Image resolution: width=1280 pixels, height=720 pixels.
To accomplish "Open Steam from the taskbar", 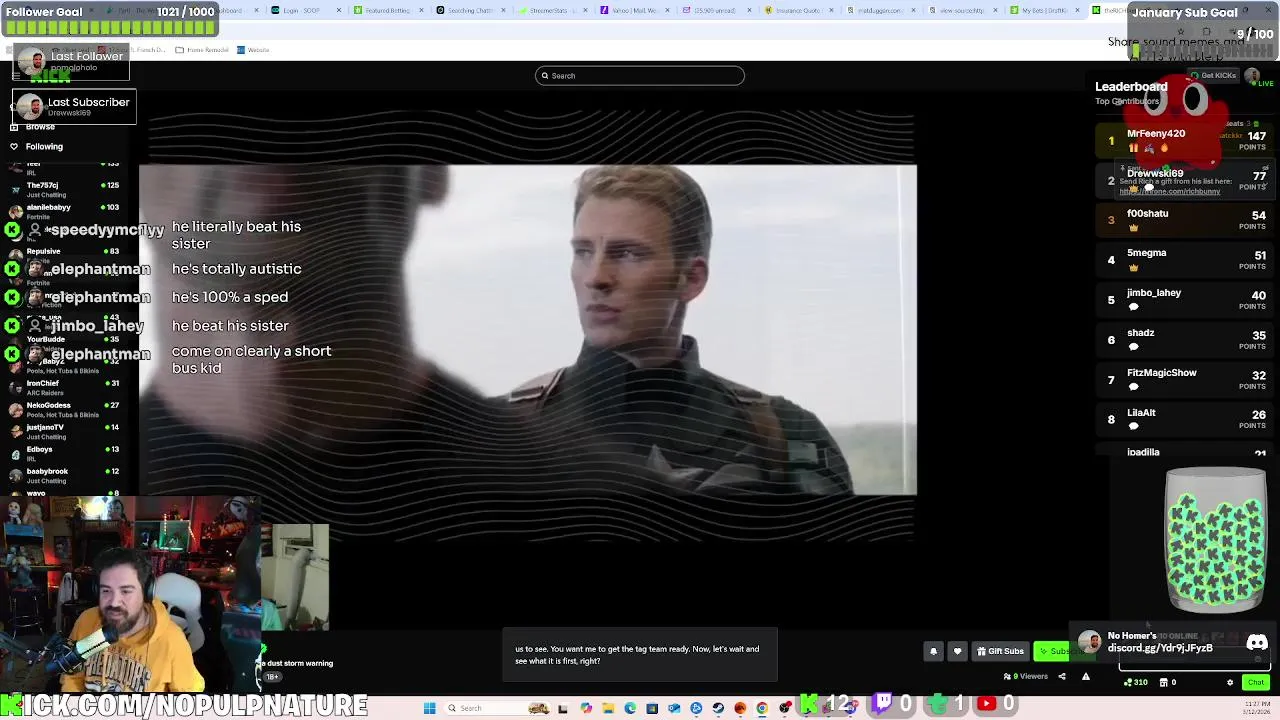I will pos(718,708).
